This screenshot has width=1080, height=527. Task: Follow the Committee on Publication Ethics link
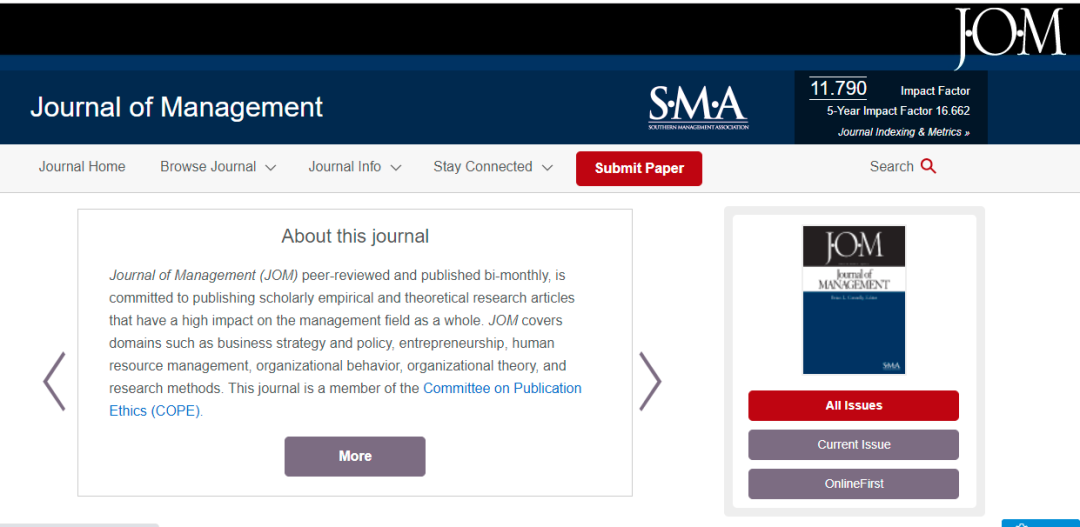coord(501,388)
